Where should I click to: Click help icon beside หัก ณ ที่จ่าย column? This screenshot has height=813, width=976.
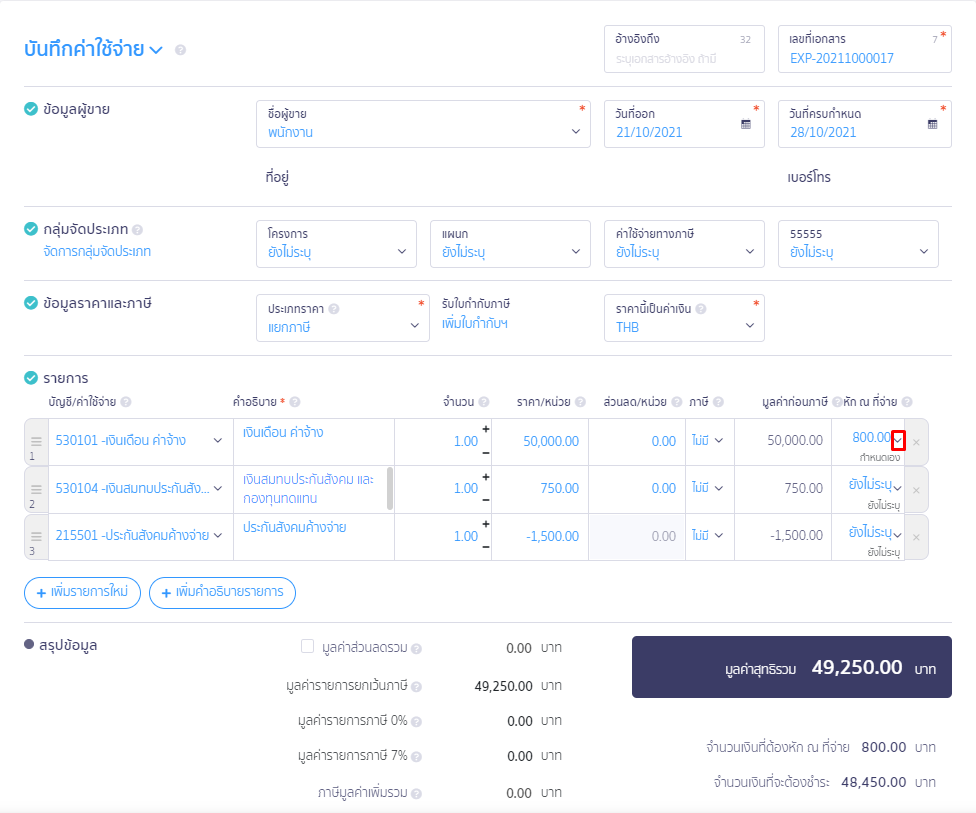[907, 402]
